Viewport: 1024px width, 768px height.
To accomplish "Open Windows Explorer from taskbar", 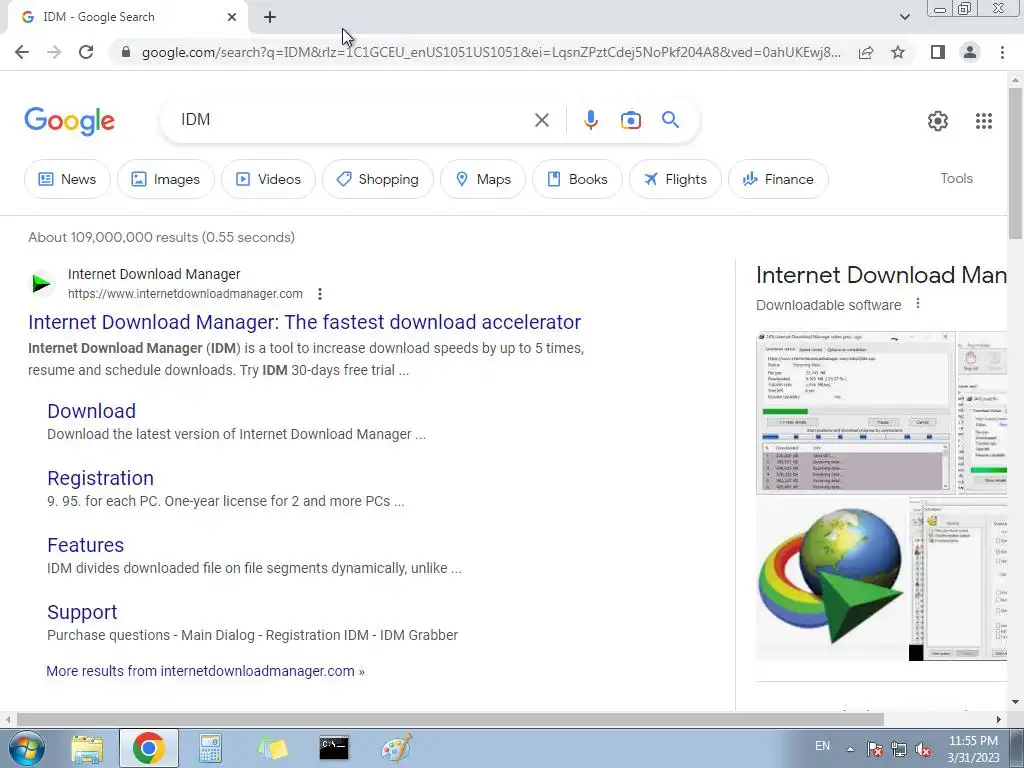I will (87, 749).
